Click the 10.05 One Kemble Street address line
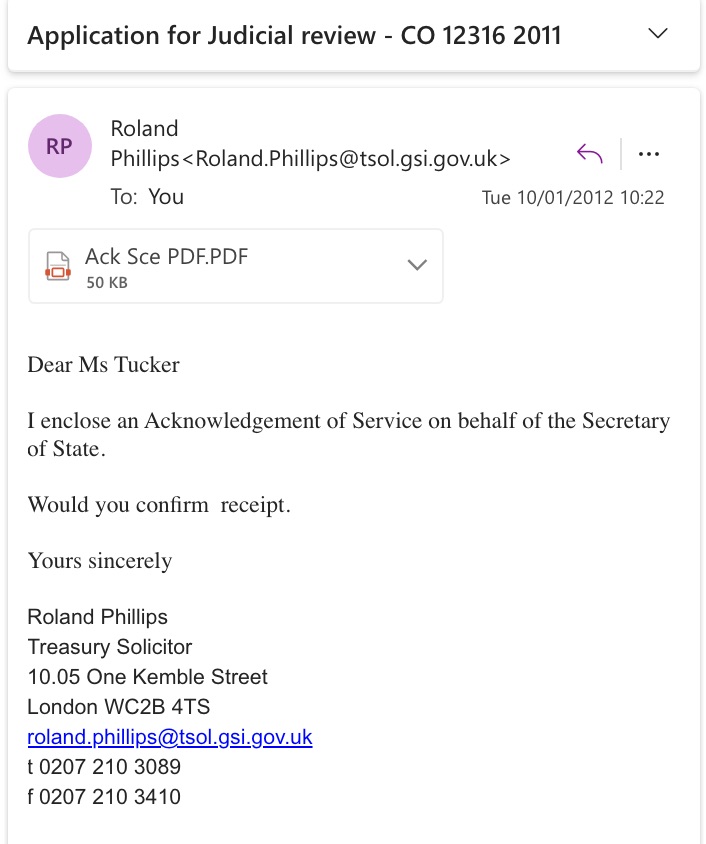The height and width of the screenshot is (844, 706). [x=147, y=677]
